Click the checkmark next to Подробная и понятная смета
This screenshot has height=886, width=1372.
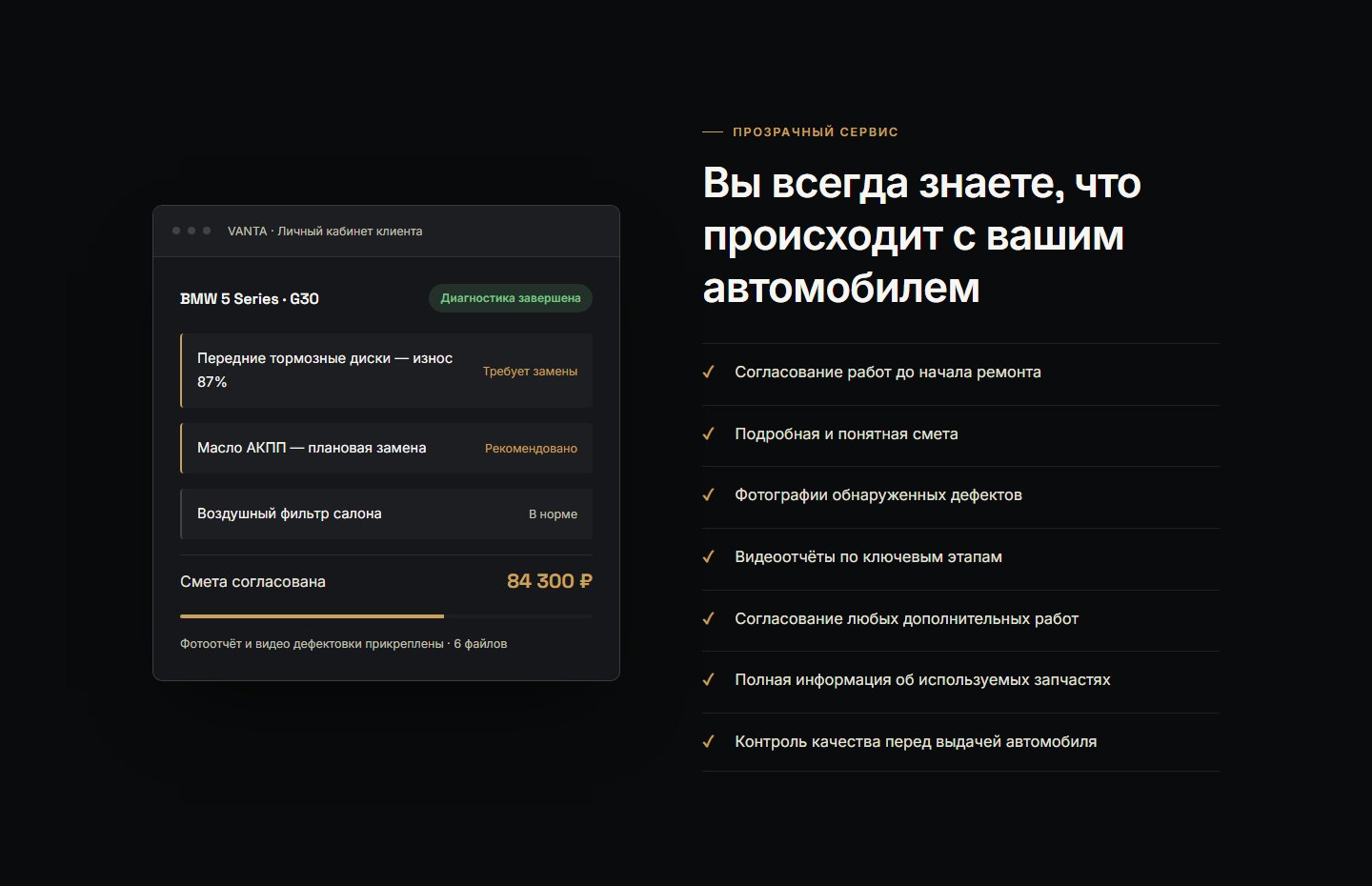708,433
